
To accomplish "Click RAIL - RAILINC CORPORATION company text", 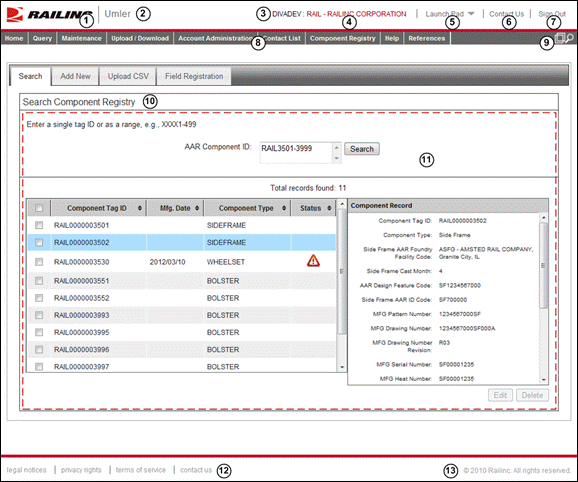I will point(356,14).
